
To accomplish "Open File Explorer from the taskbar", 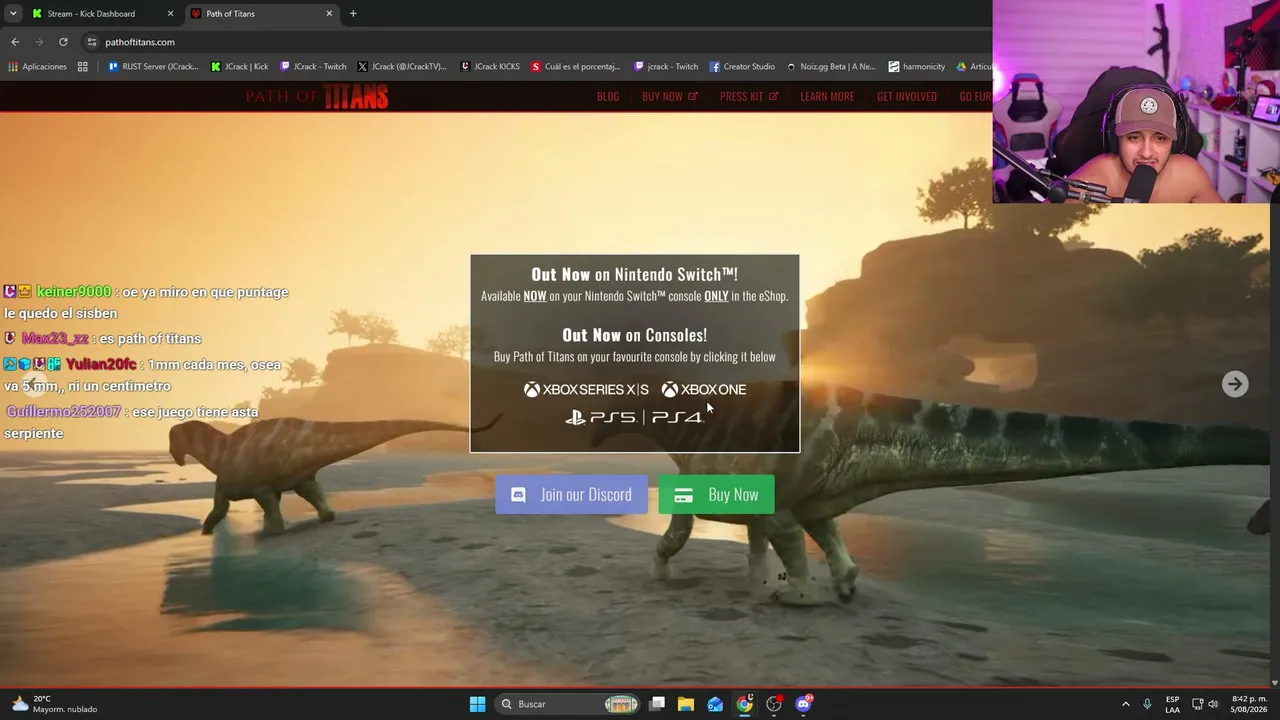I will pos(686,704).
